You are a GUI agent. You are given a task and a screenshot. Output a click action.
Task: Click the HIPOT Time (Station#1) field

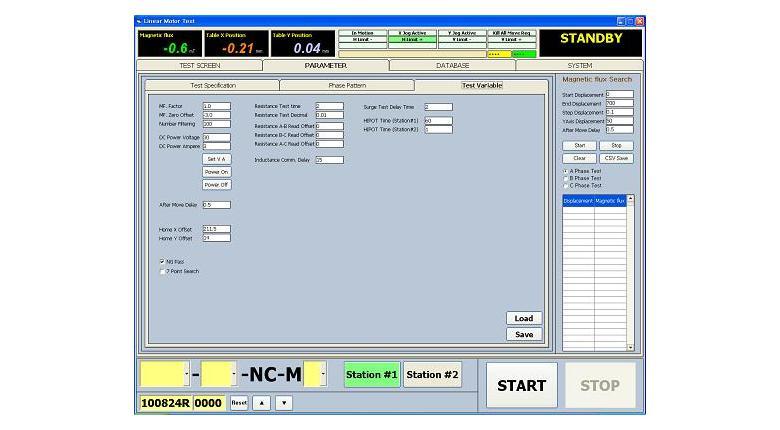[438, 120]
